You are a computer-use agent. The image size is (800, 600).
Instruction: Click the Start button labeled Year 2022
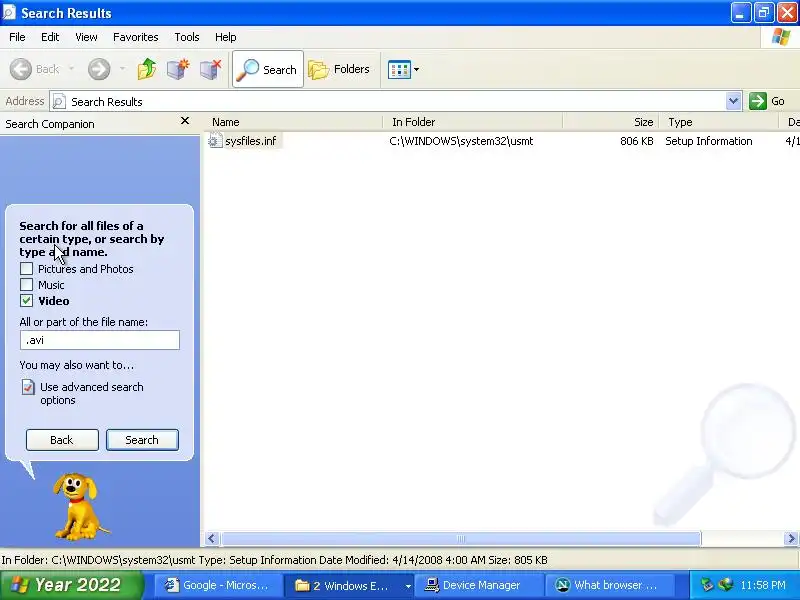[x=71, y=585]
